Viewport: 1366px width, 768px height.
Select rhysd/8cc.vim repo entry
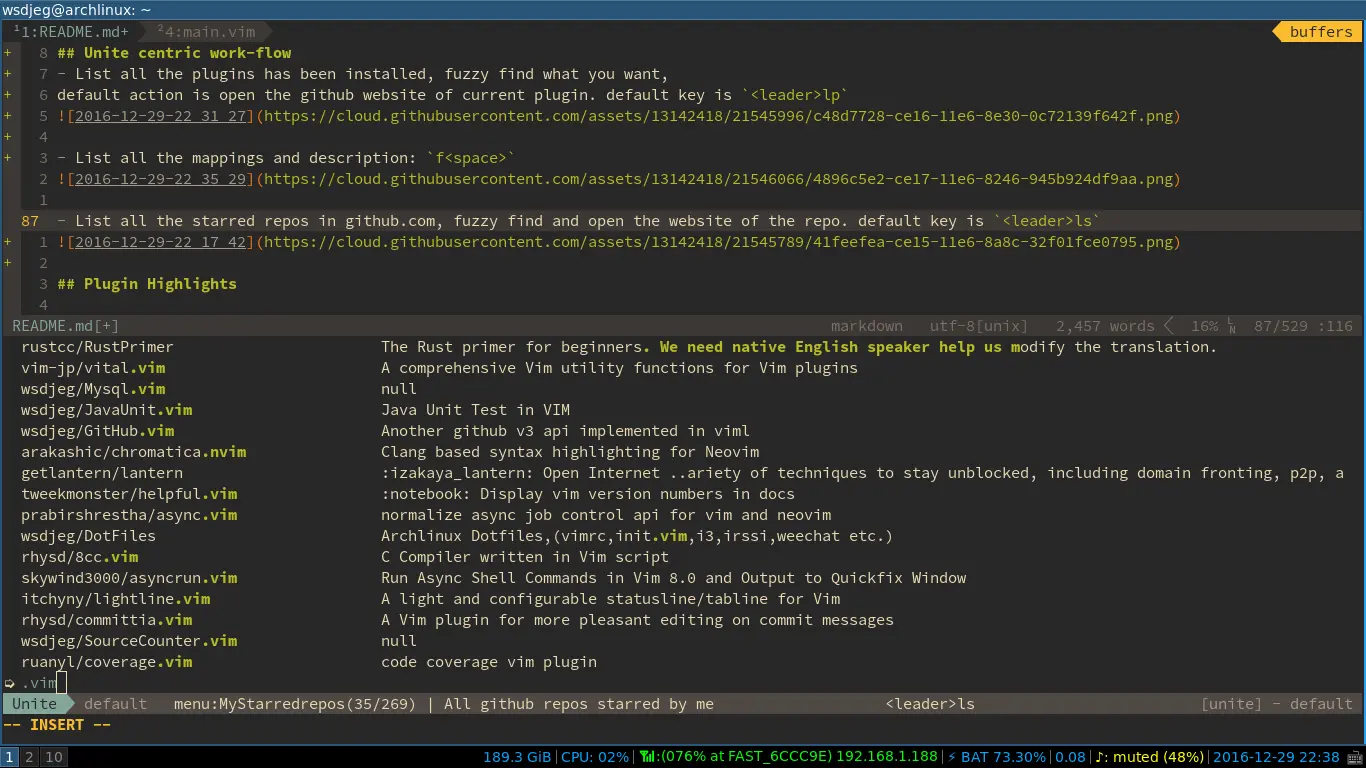pos(79,557)
